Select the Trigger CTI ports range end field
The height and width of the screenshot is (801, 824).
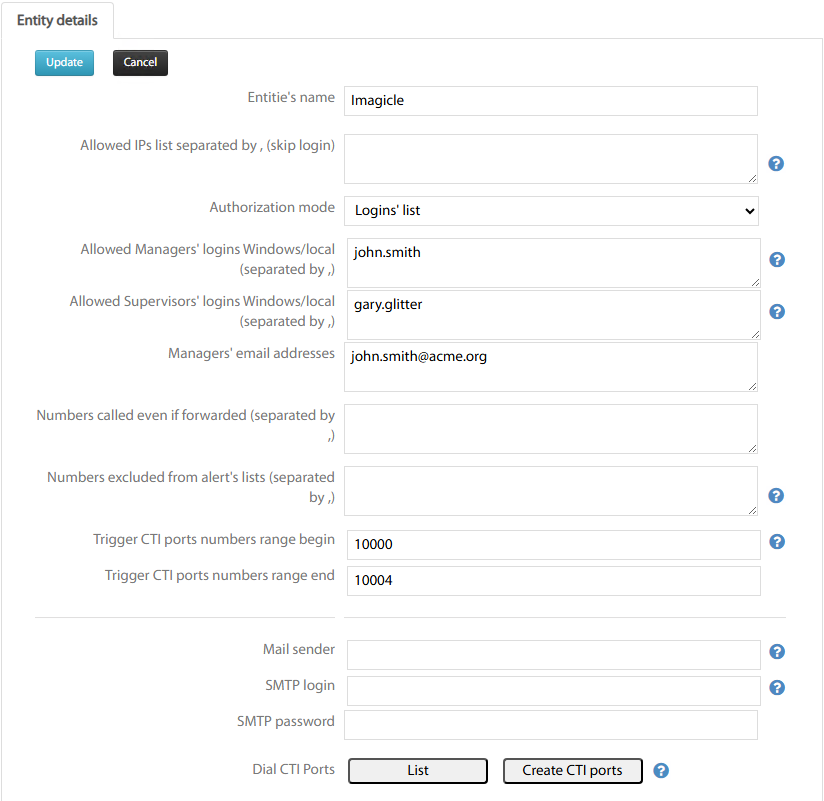tap(553, 581)
